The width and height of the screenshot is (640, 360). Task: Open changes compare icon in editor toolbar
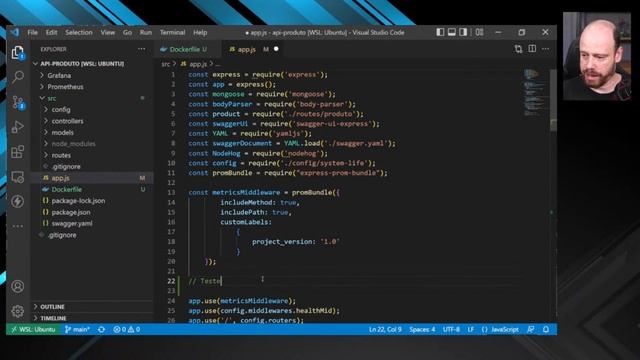tap(518, 49)
